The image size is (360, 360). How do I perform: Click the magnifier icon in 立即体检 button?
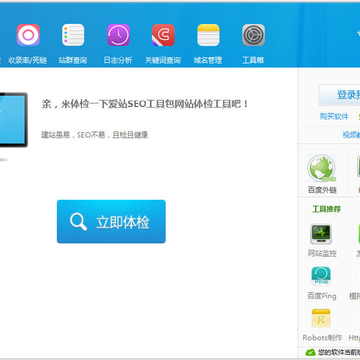(78, 222)
